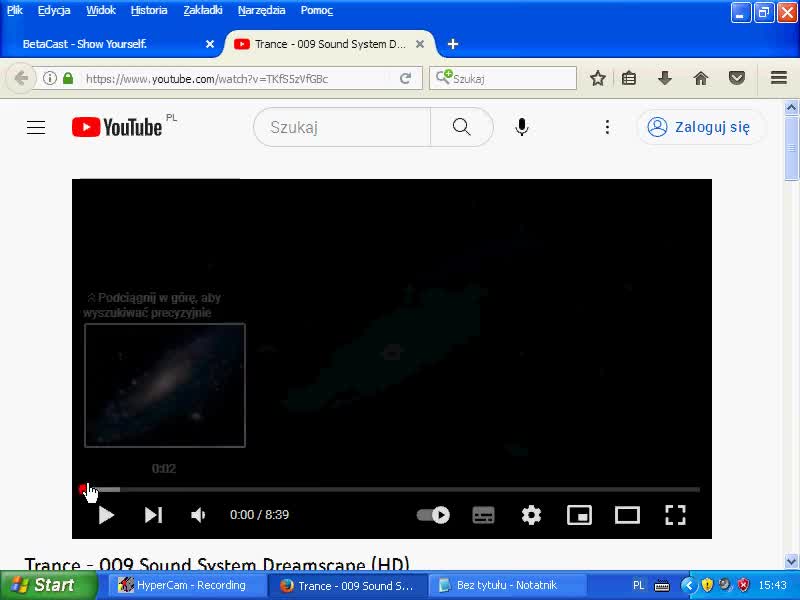Start voice search with microphone icon
800x600 pixels.
(521, 127)
